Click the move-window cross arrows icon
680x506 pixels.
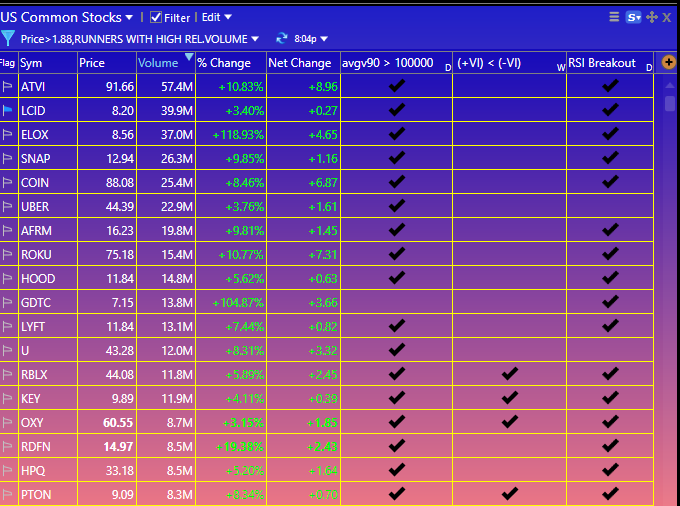[x=652, y=17]
